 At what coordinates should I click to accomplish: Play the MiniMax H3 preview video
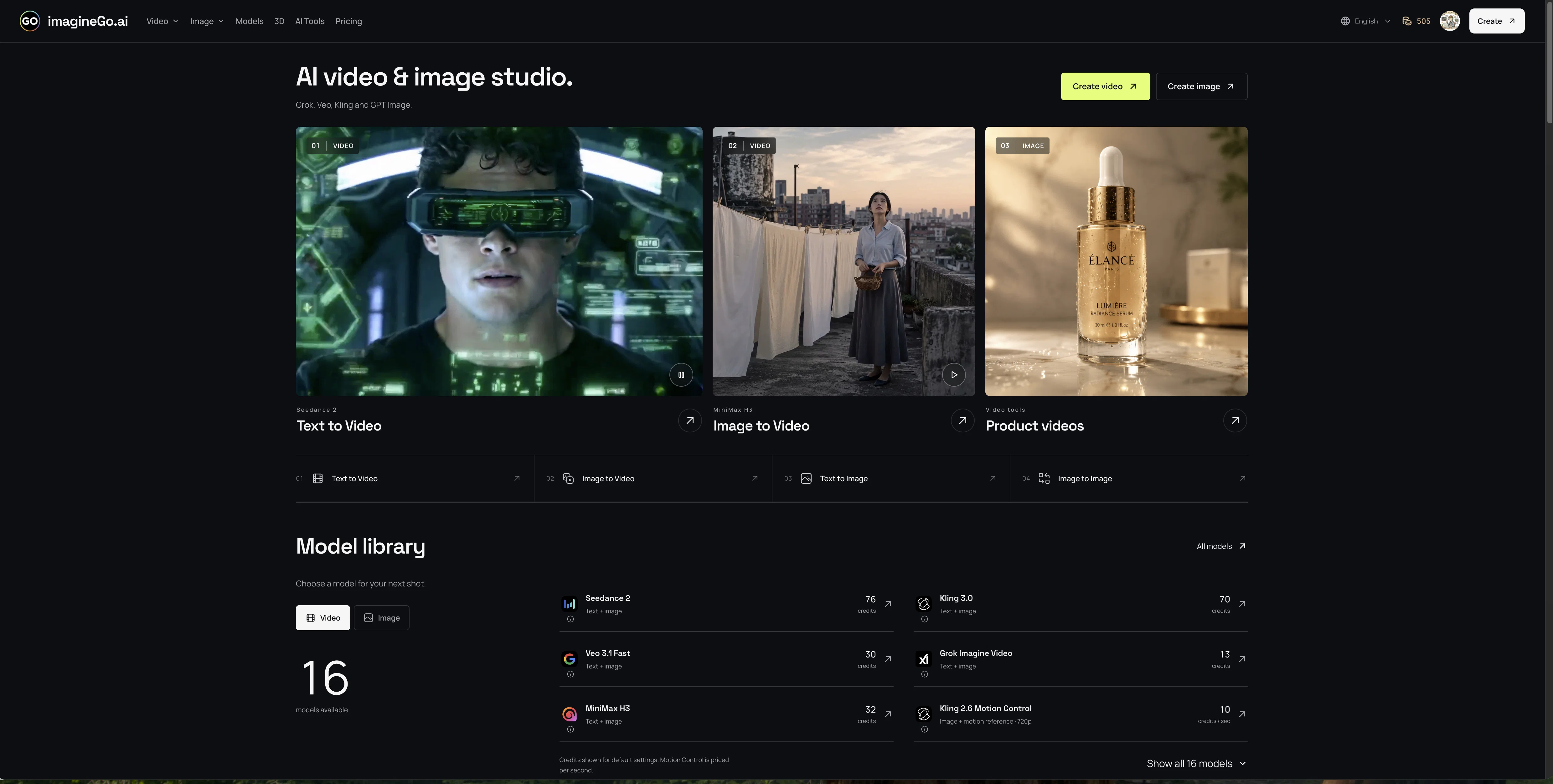coord(954,374)
